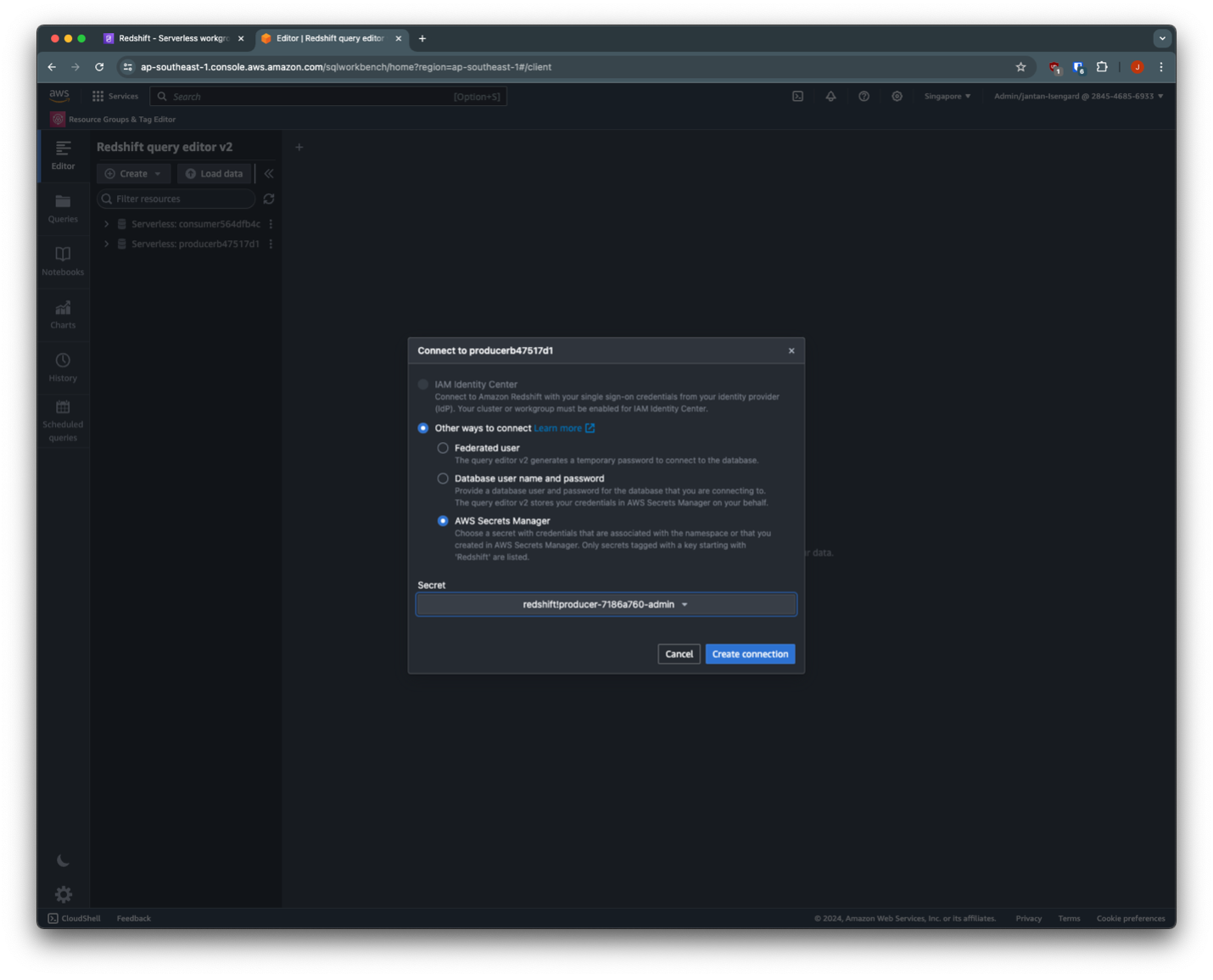Screen dimensions: 1213x980
Task: Open AWS notifications bell
Action: [831, 97]
